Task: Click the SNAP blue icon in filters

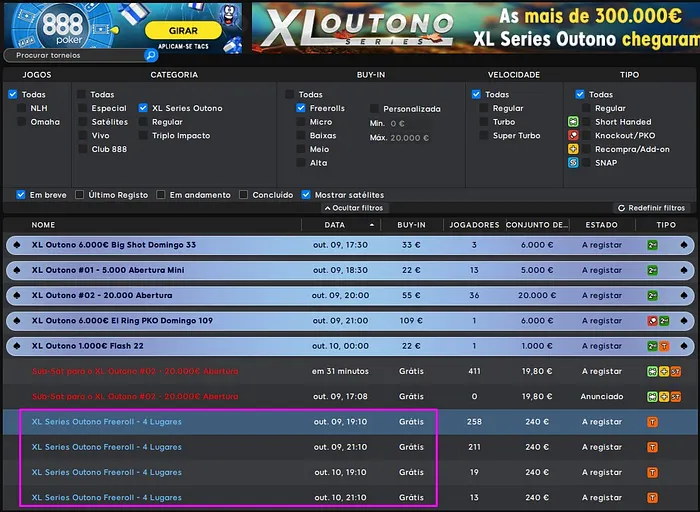Action: point(573,162)
